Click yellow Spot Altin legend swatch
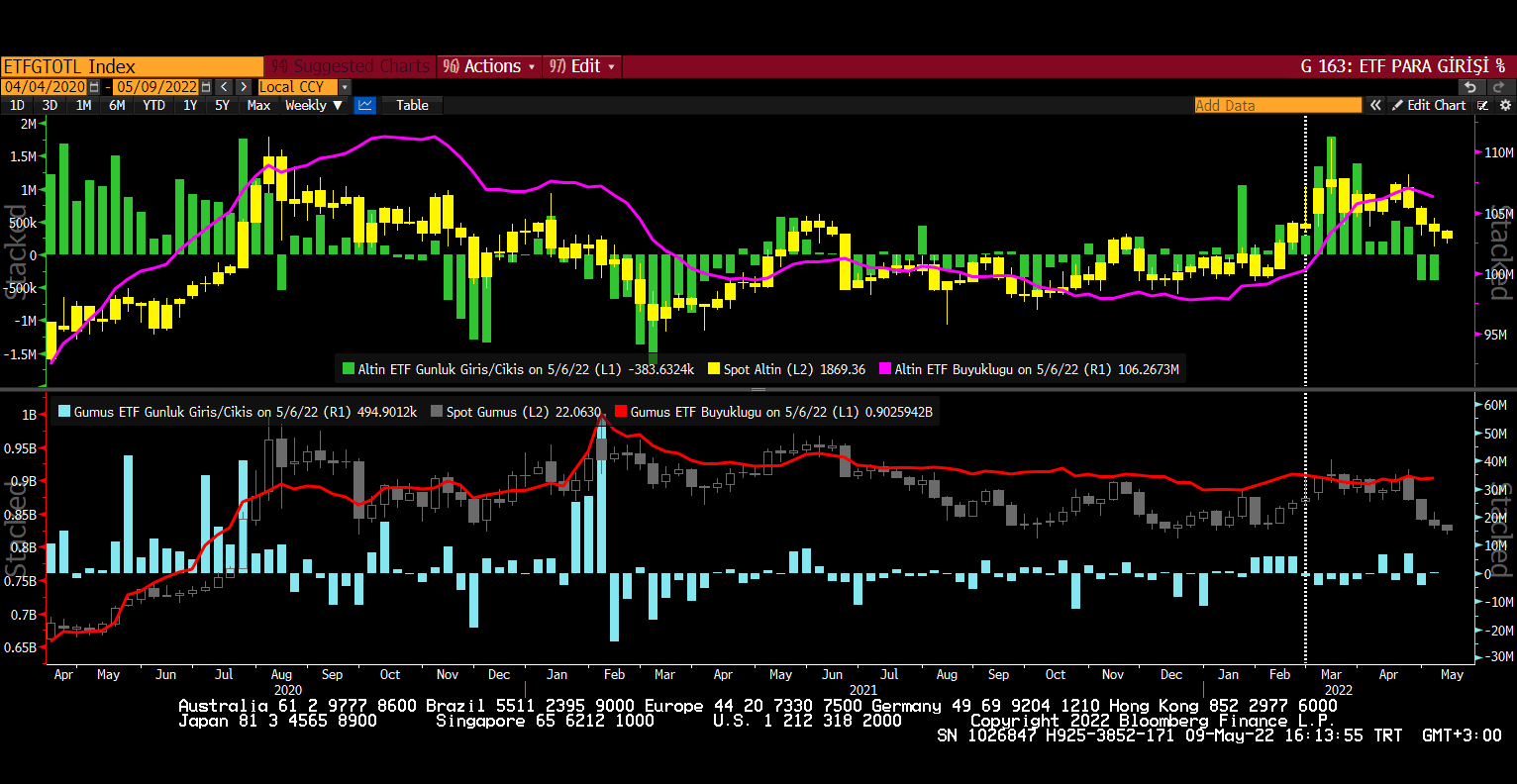Screen dimensions: 1517x784 (714, 369)
